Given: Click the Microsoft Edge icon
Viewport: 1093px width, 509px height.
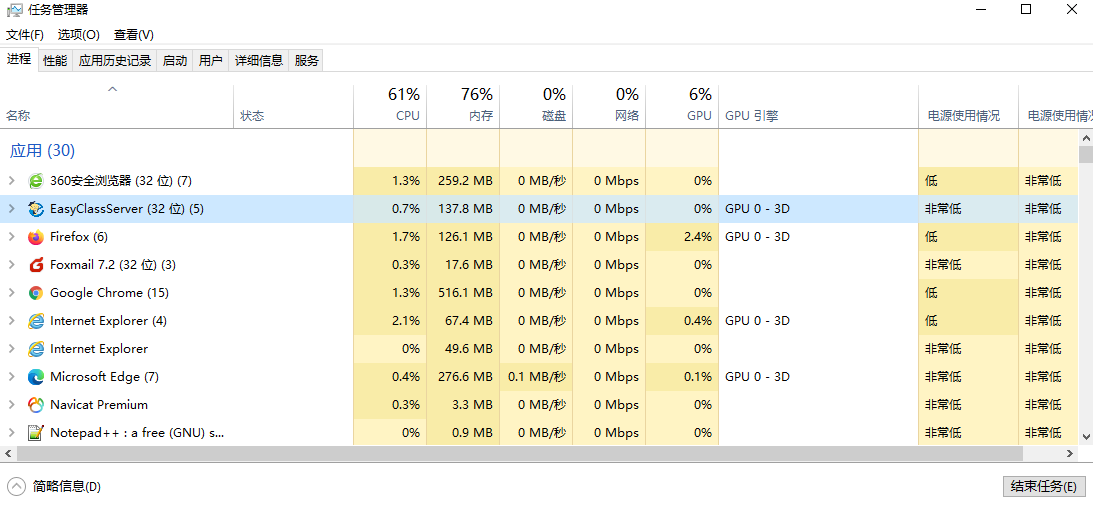Looking at the screenshot, I should pyautogui.click(x=36, y=377).
